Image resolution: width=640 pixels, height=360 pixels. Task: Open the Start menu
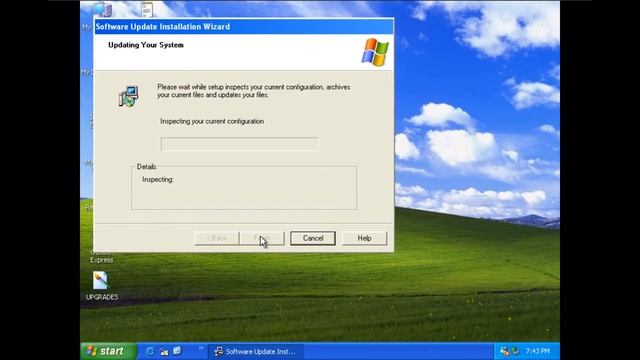tap(109, 351)
